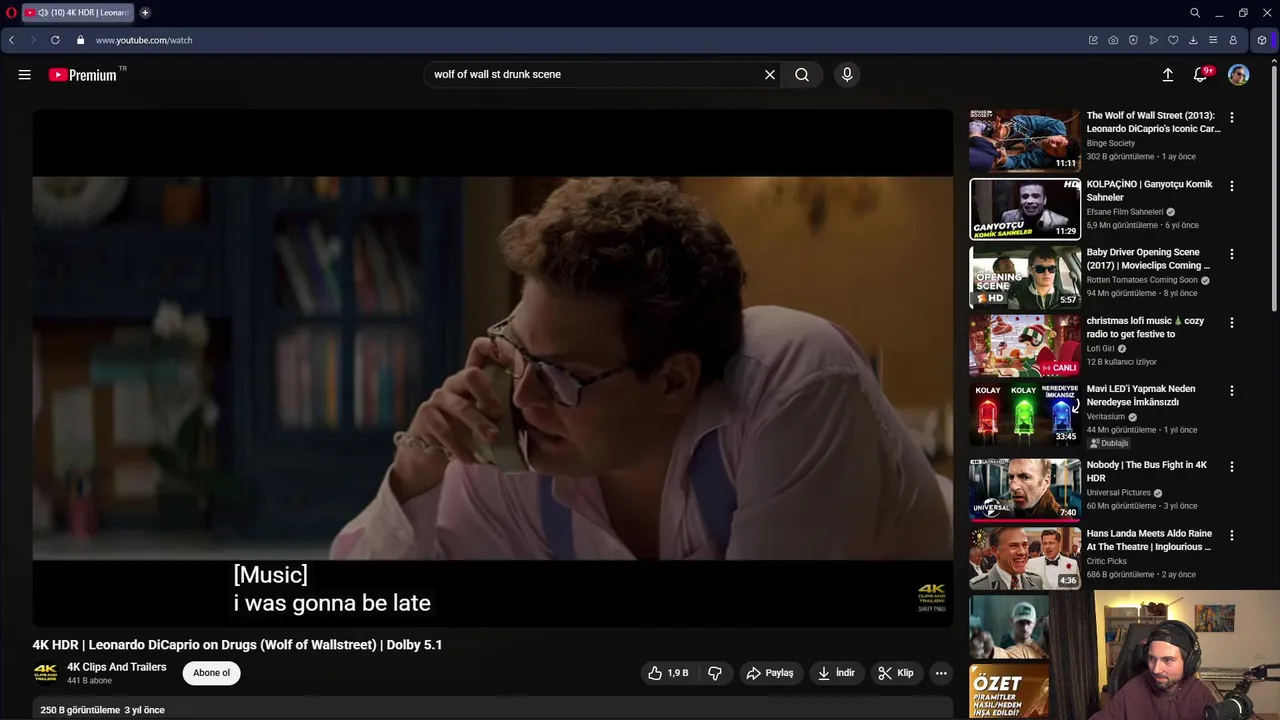Open the Critic Picks channel name

coord(1107,561)
